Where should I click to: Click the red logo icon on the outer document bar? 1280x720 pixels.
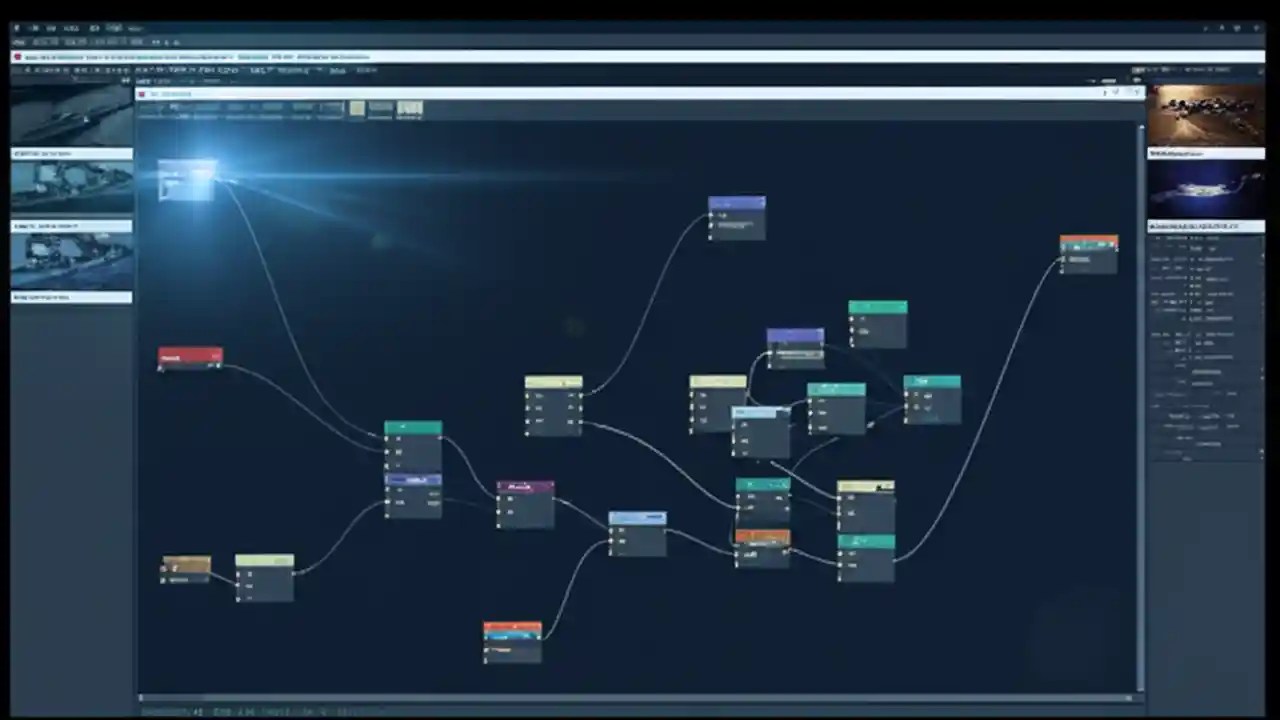[17, 57]
